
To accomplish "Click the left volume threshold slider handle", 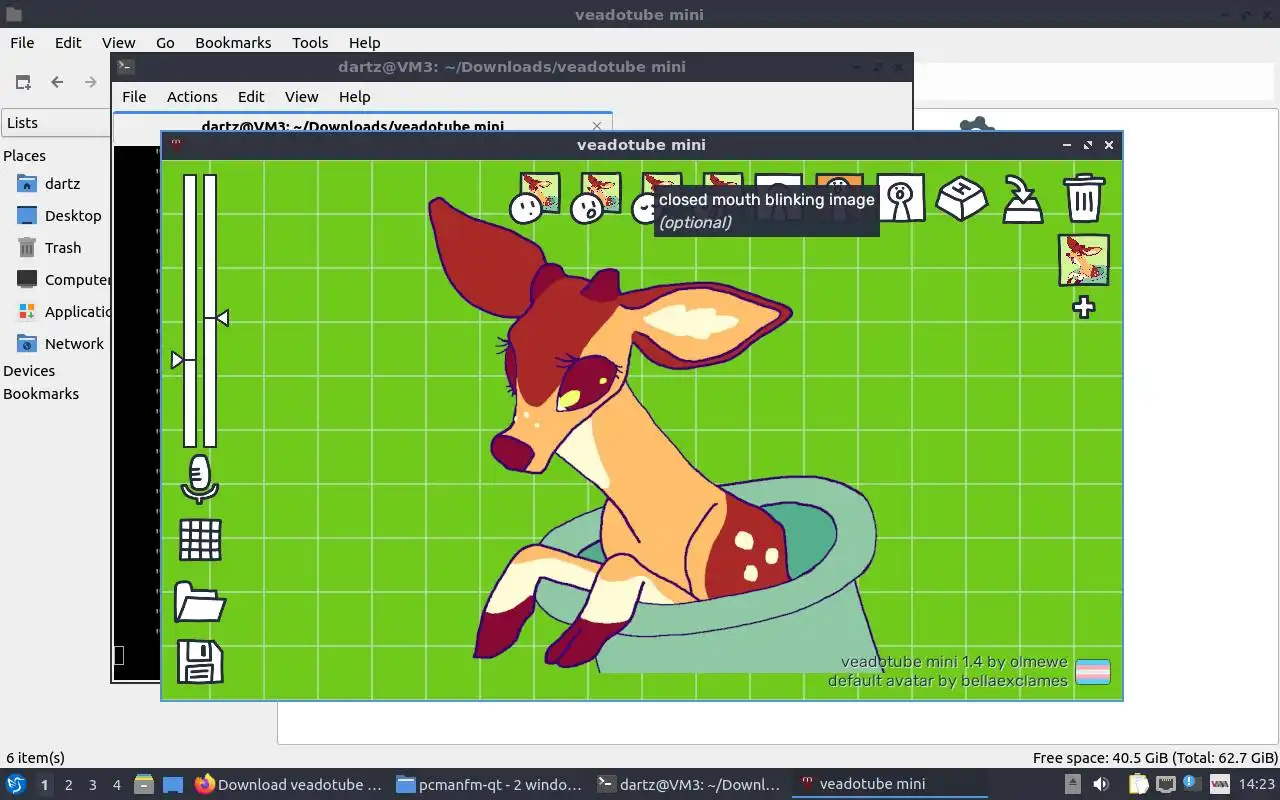I will 177,360.
